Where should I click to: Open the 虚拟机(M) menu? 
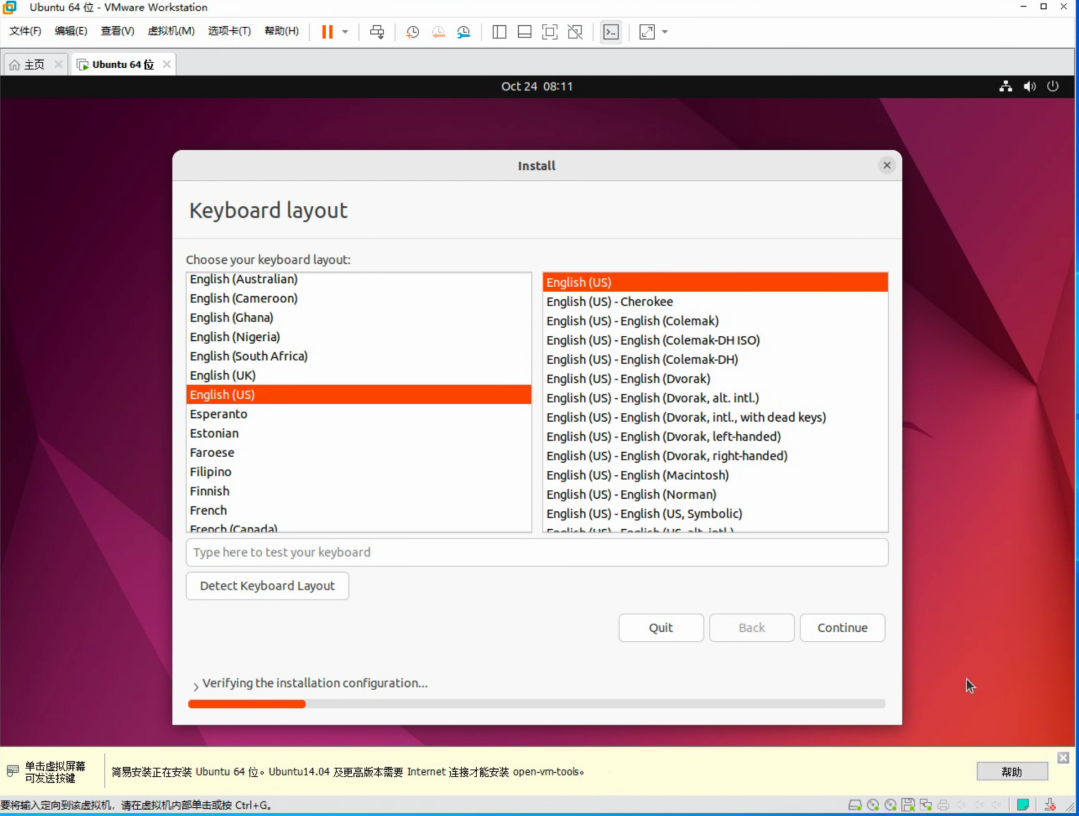tap(171, 31)
